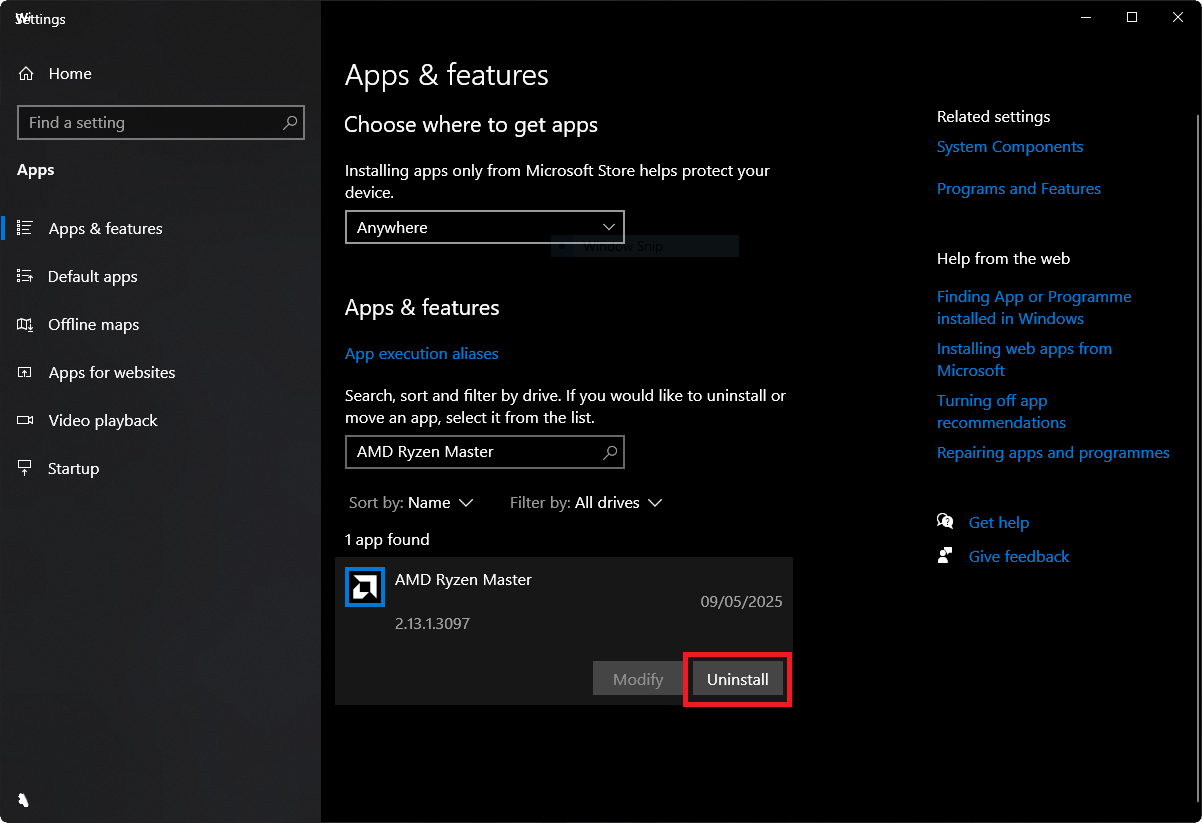This screenshot has width=1202, height=823.
Task: Open the Anywhere app source dropdown
Action: [x=484, y=227]
